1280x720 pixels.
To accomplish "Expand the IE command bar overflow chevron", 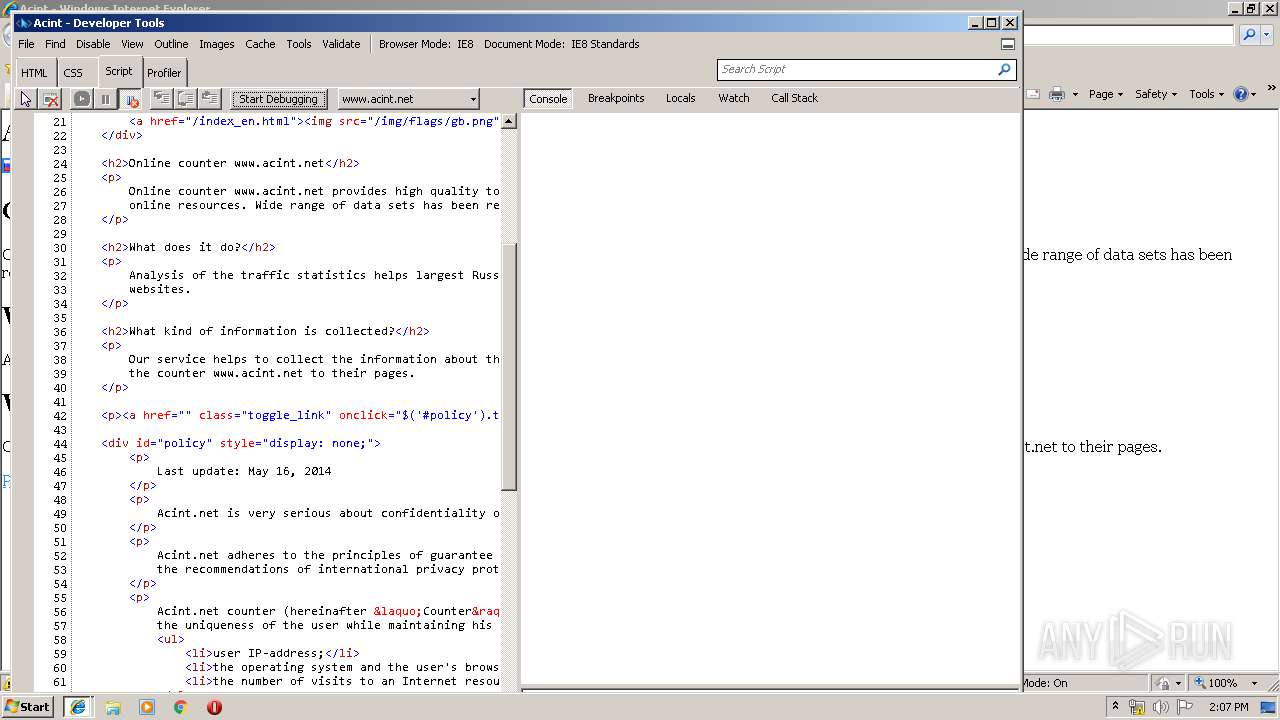I will [x=1272, y=88].
